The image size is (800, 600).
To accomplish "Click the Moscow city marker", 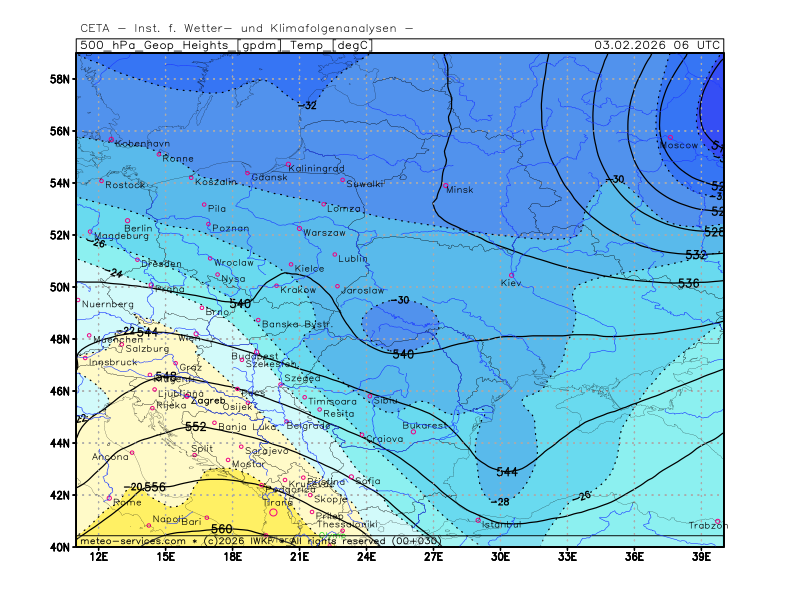I will point(670,137).
